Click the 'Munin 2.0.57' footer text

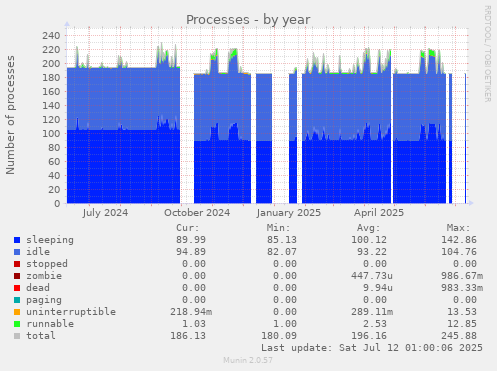(248, 360)
